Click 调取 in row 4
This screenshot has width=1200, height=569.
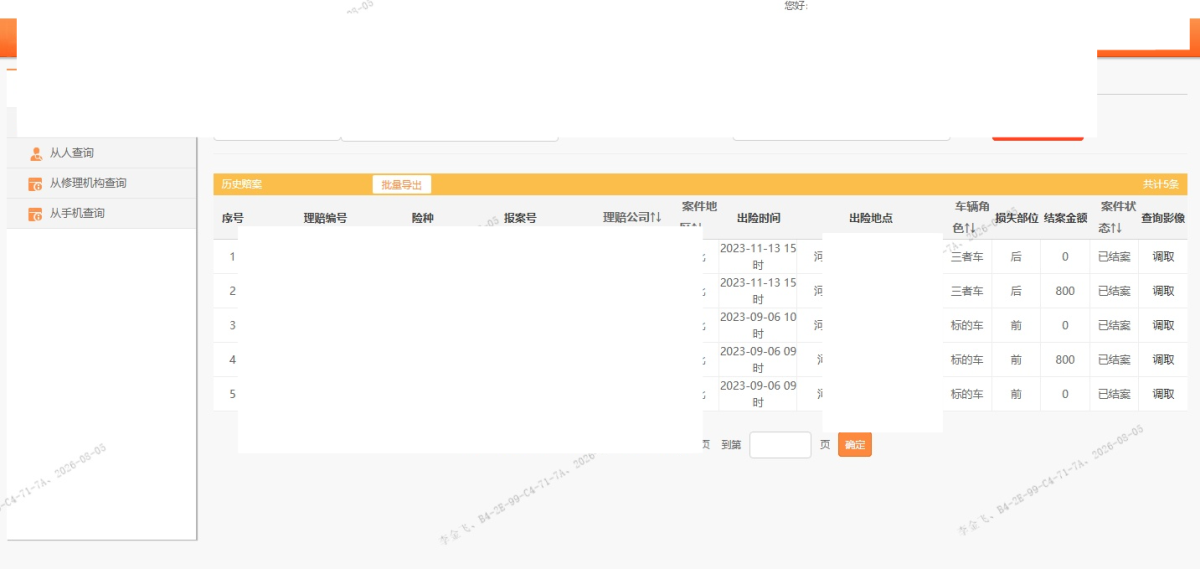click(x=1163, y=359)
